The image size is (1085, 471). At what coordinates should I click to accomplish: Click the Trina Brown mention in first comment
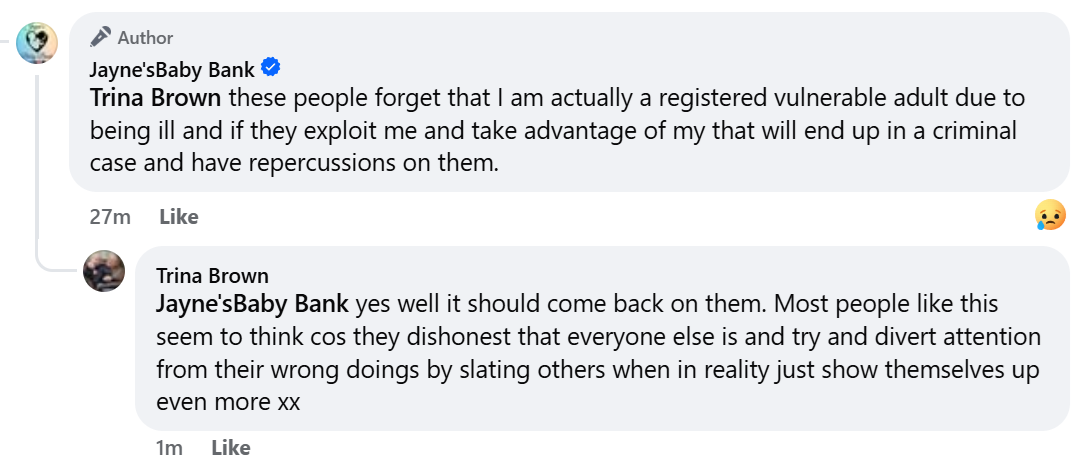tap(155, 99)
